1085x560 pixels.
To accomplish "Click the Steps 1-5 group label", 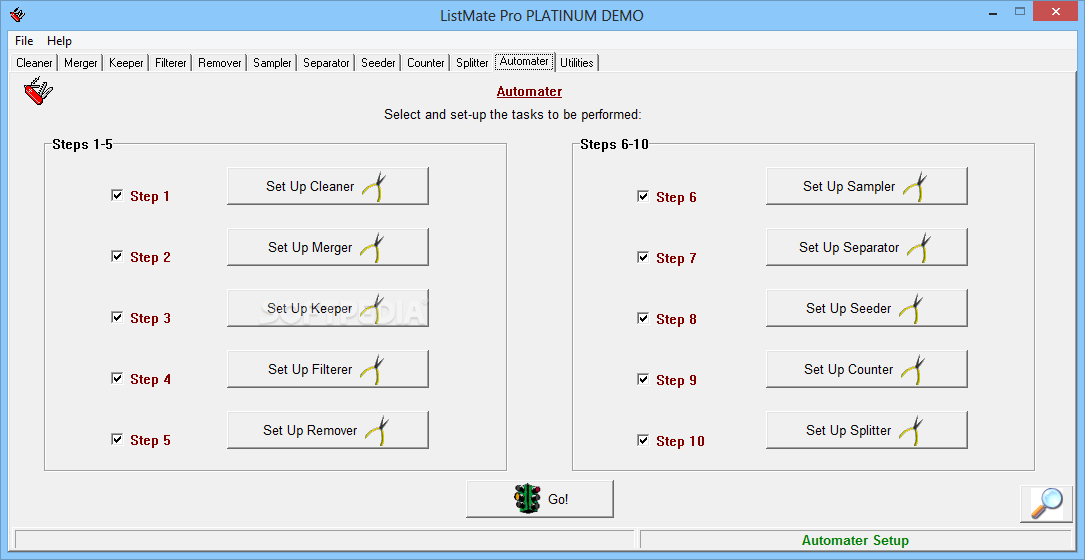I will click(x=82, y=145).
